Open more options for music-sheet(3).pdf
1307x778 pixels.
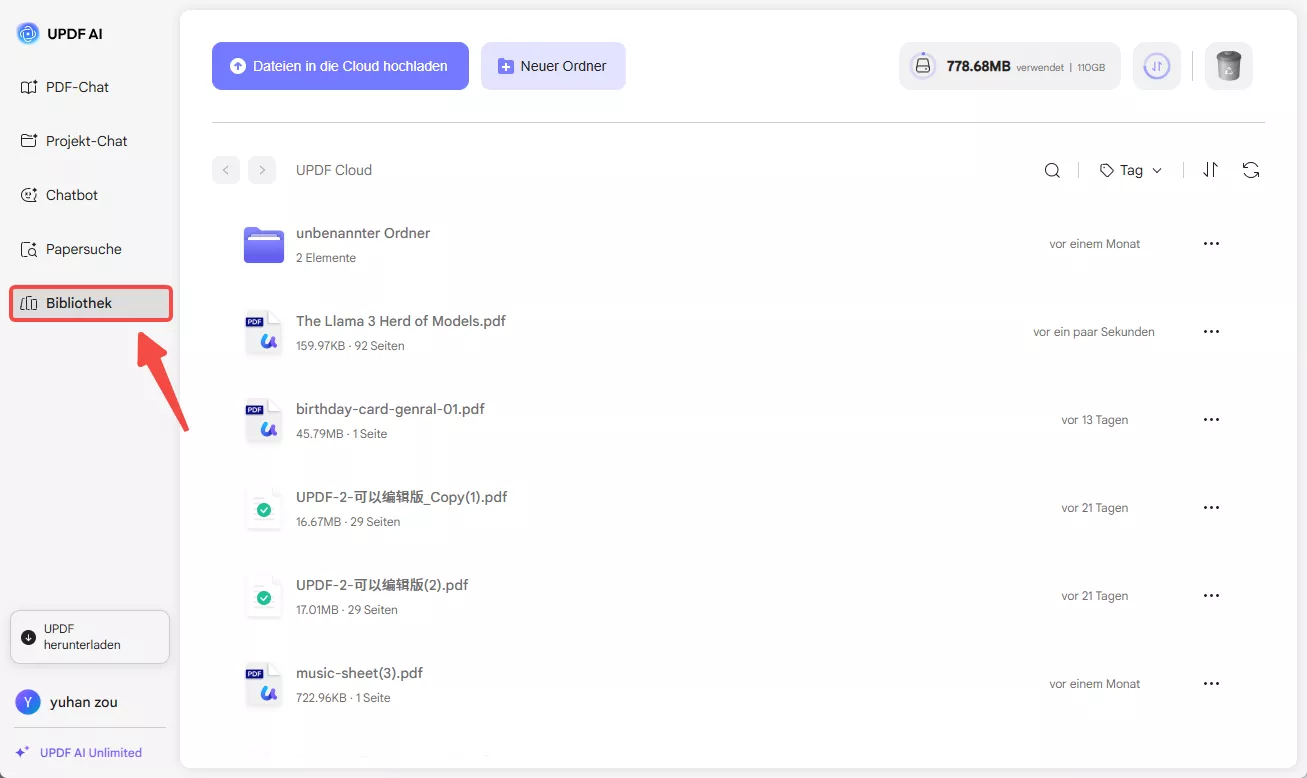(1211, 684)
